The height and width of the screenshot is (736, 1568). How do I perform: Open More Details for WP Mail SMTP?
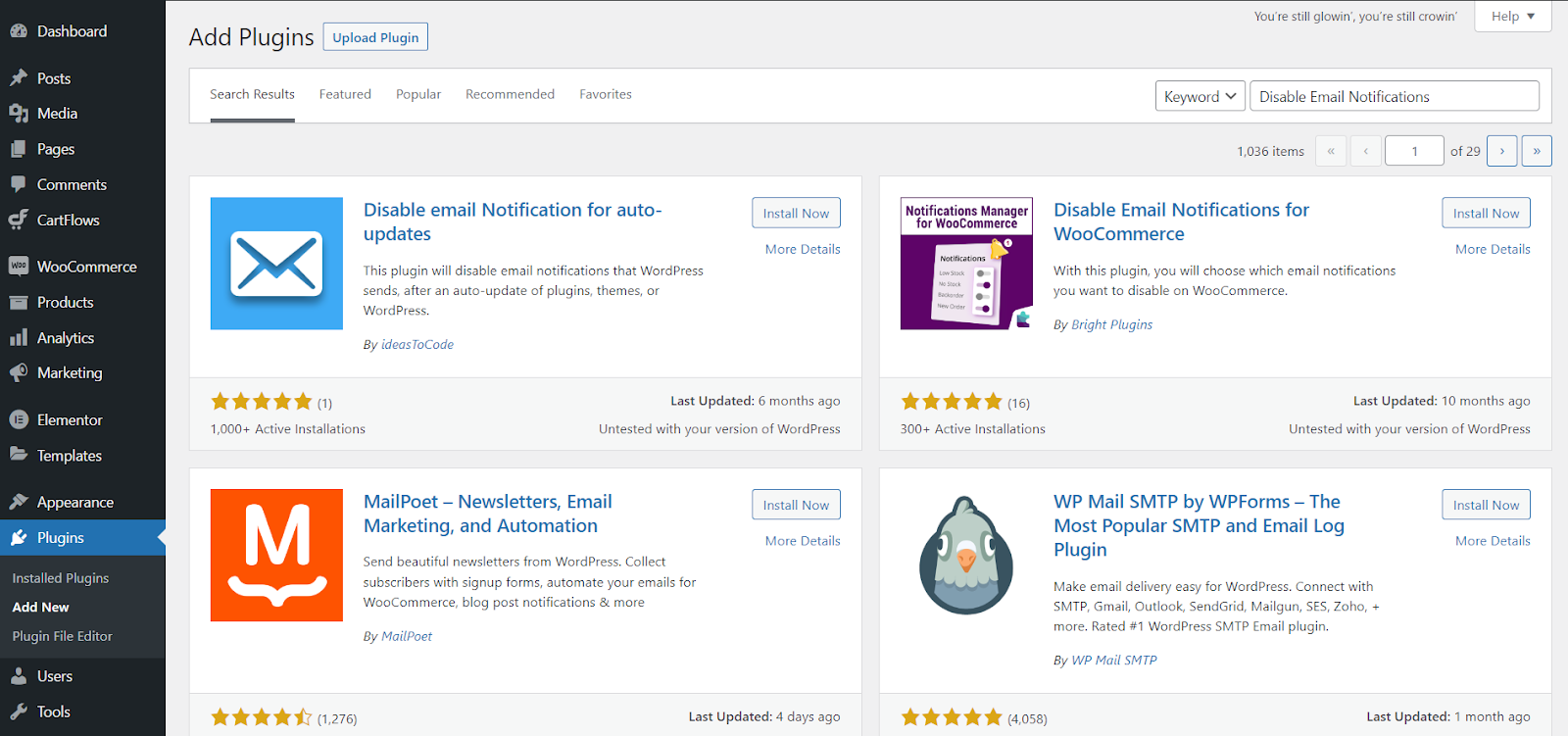1493,541
